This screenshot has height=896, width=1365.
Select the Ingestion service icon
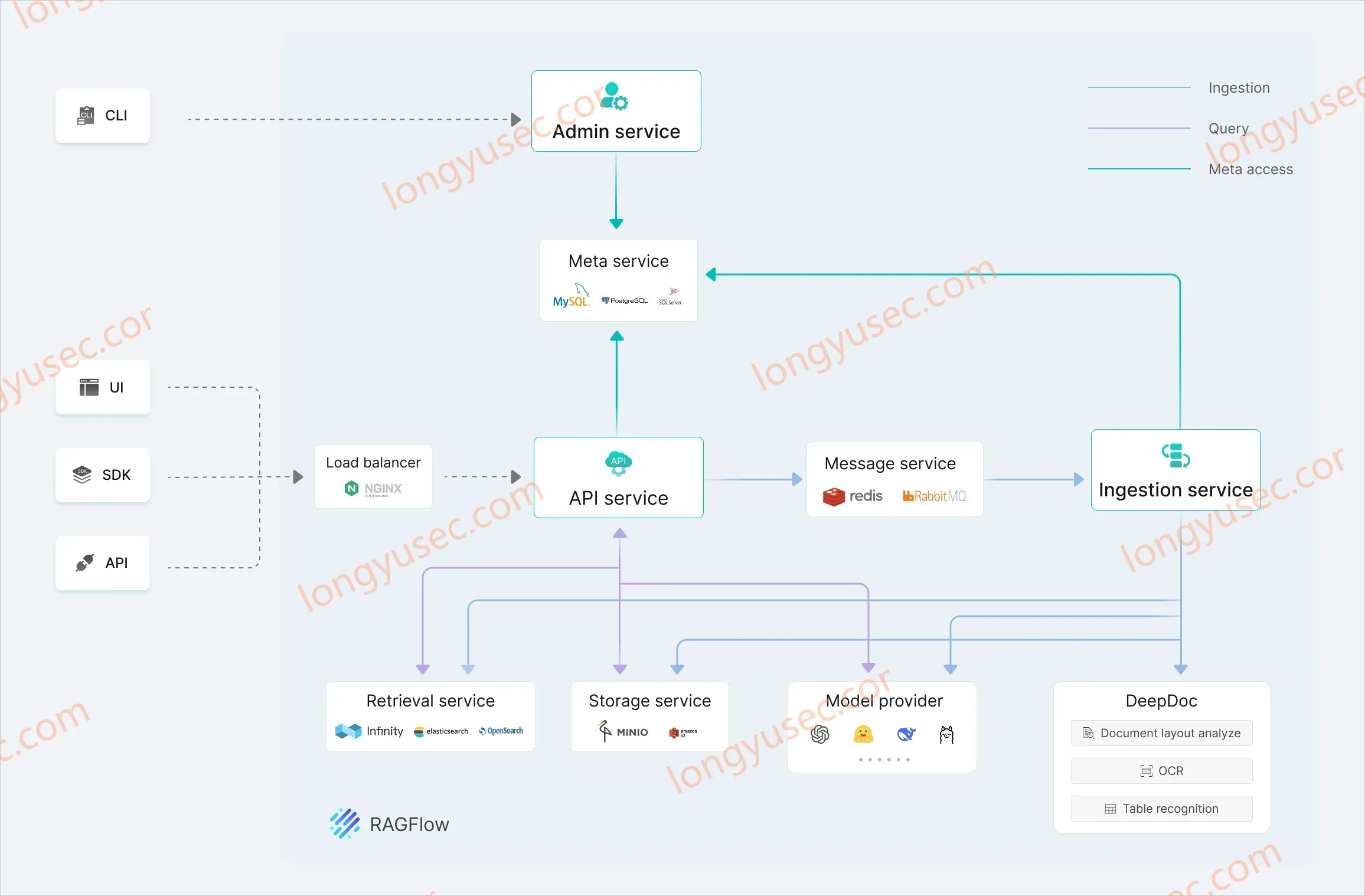point(1175,455)
